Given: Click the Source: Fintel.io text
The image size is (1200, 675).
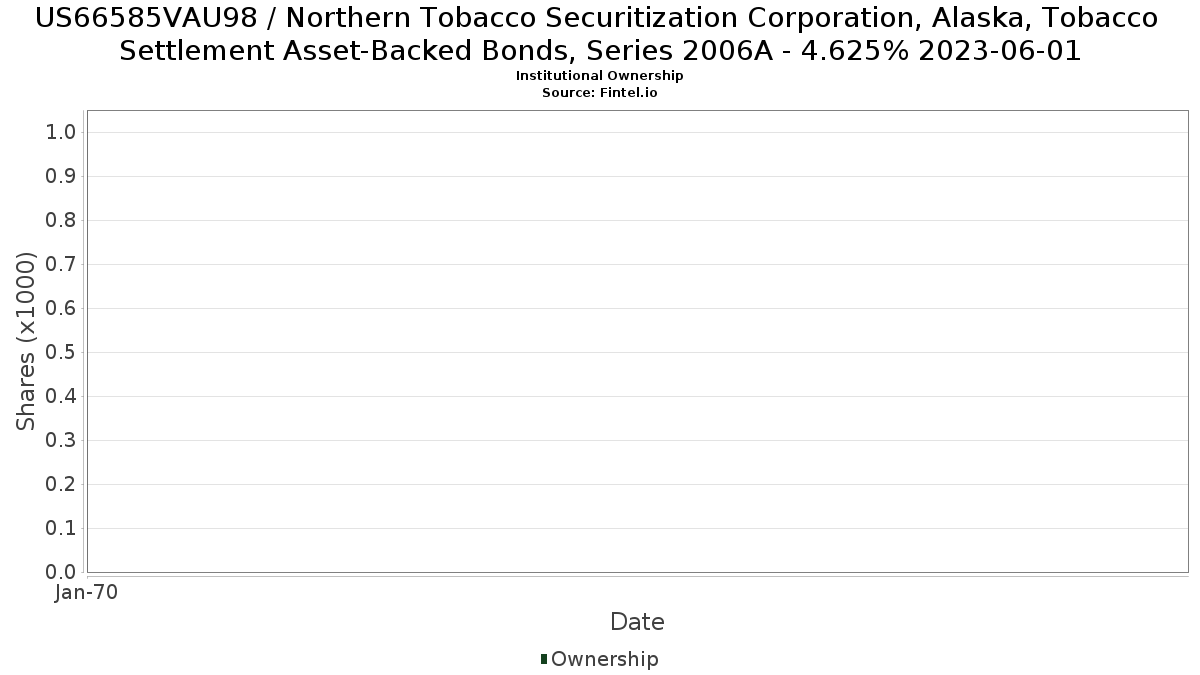Looking at the screenshot, I should tap(599, 92).
